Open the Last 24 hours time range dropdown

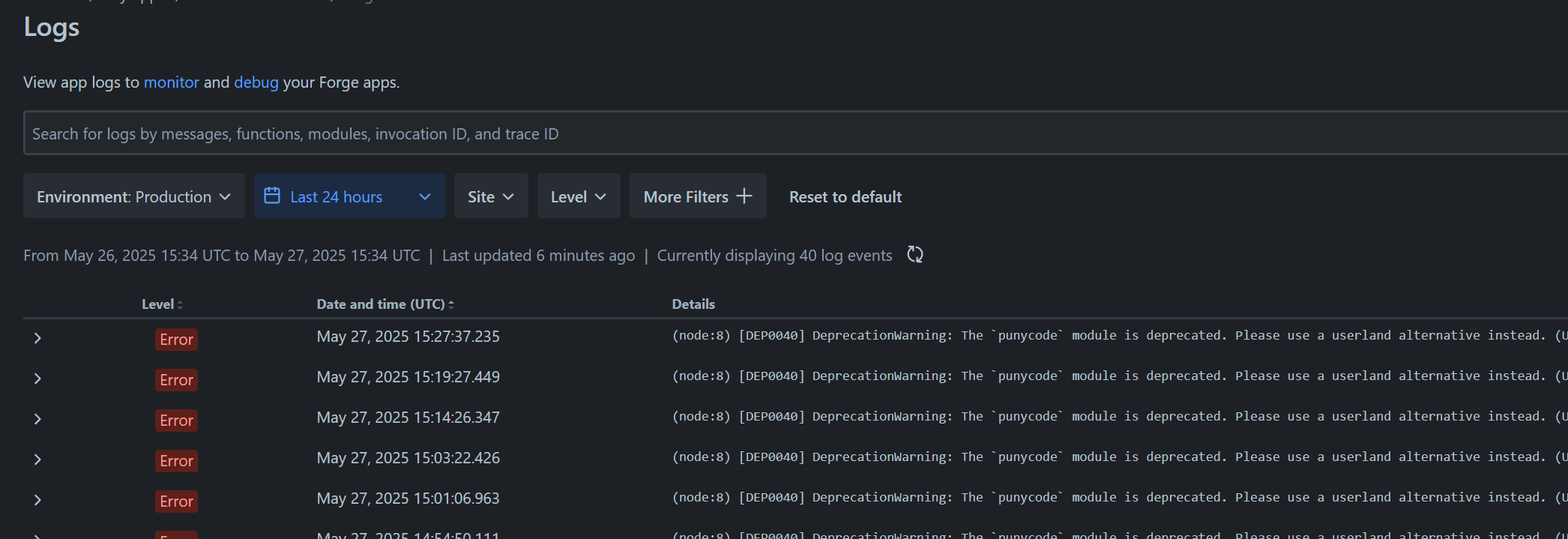(x=349, y=196)
